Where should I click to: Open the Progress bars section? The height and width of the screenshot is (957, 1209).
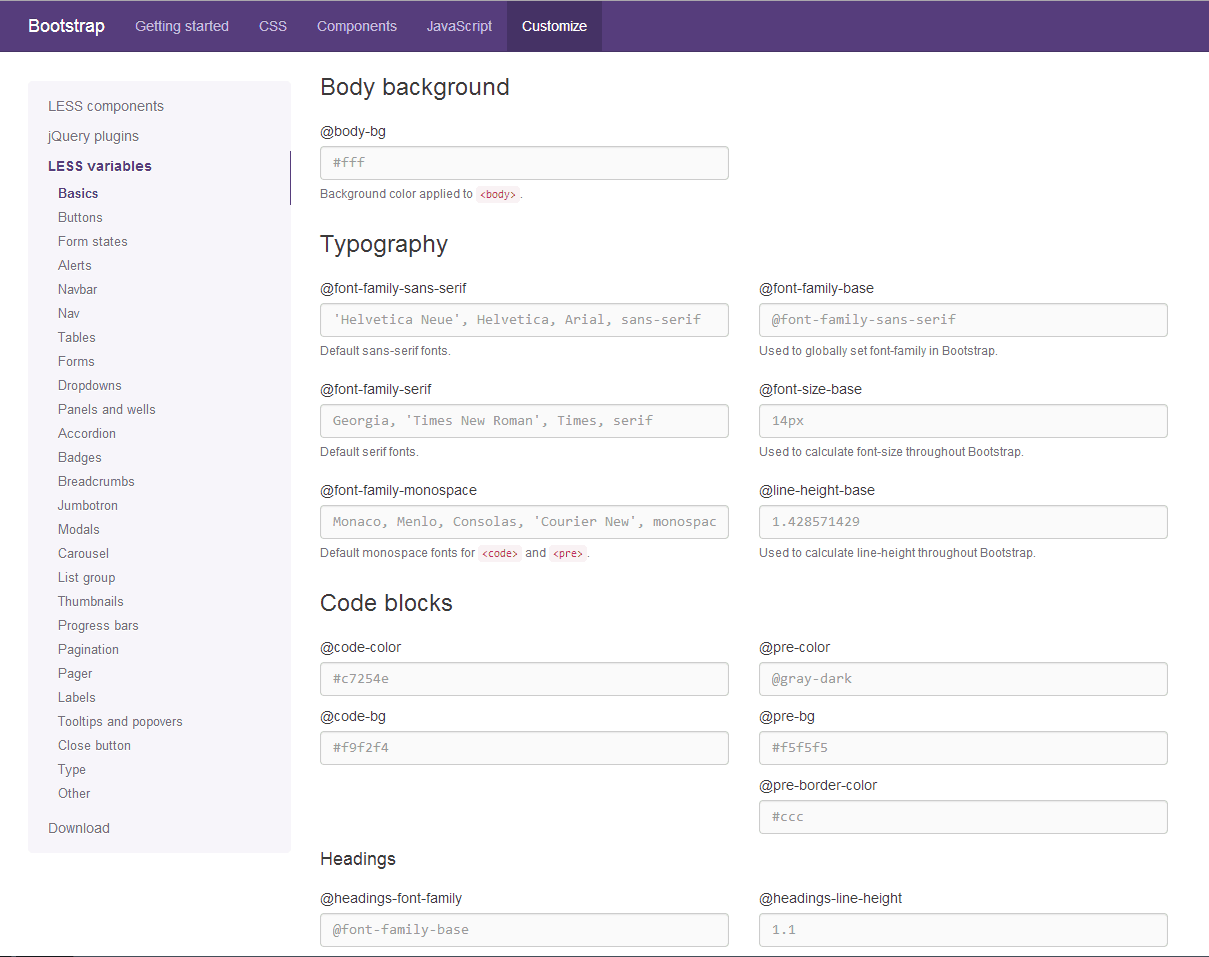98,625
